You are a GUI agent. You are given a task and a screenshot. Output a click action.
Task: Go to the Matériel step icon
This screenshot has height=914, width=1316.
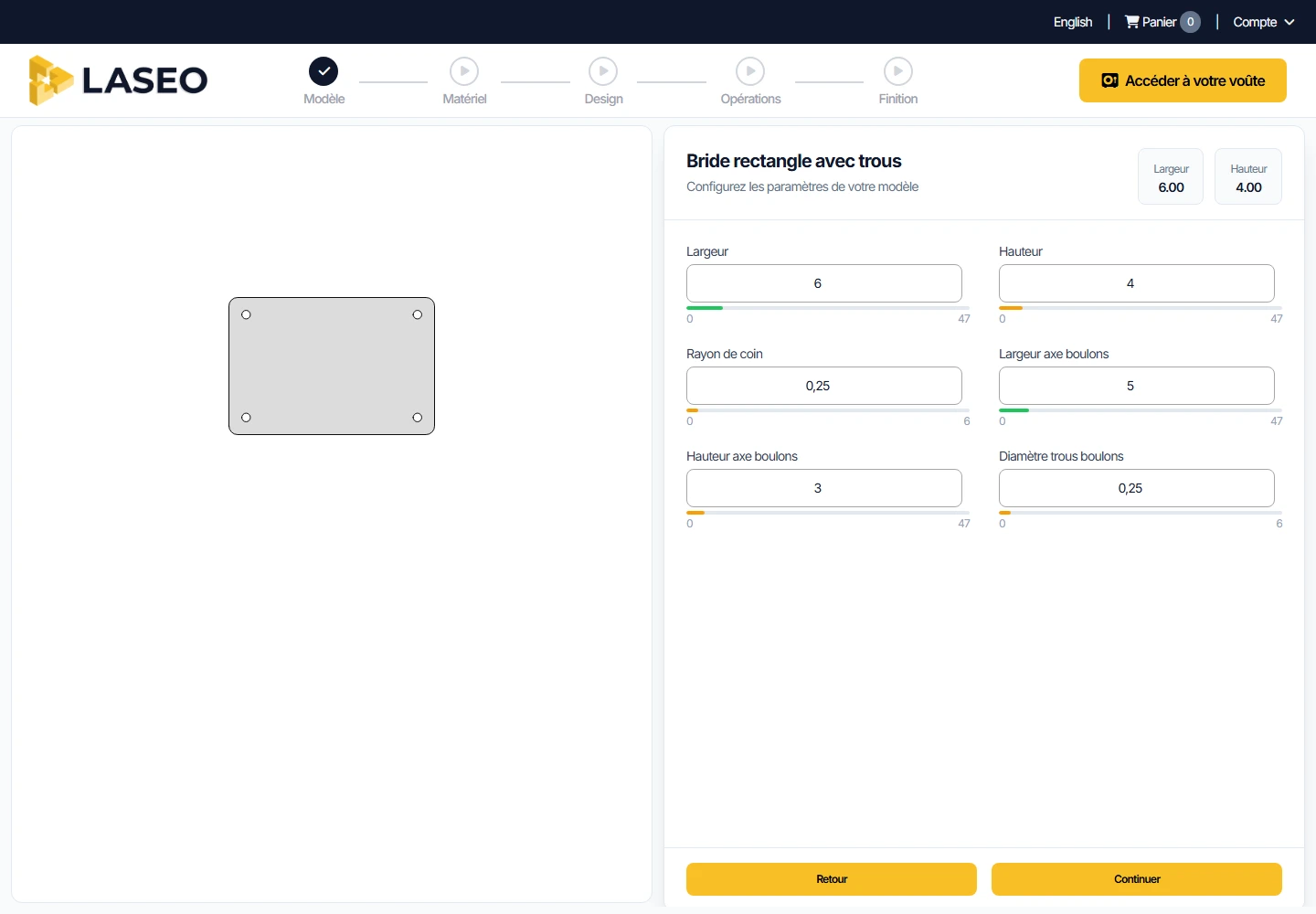(464, 71)
